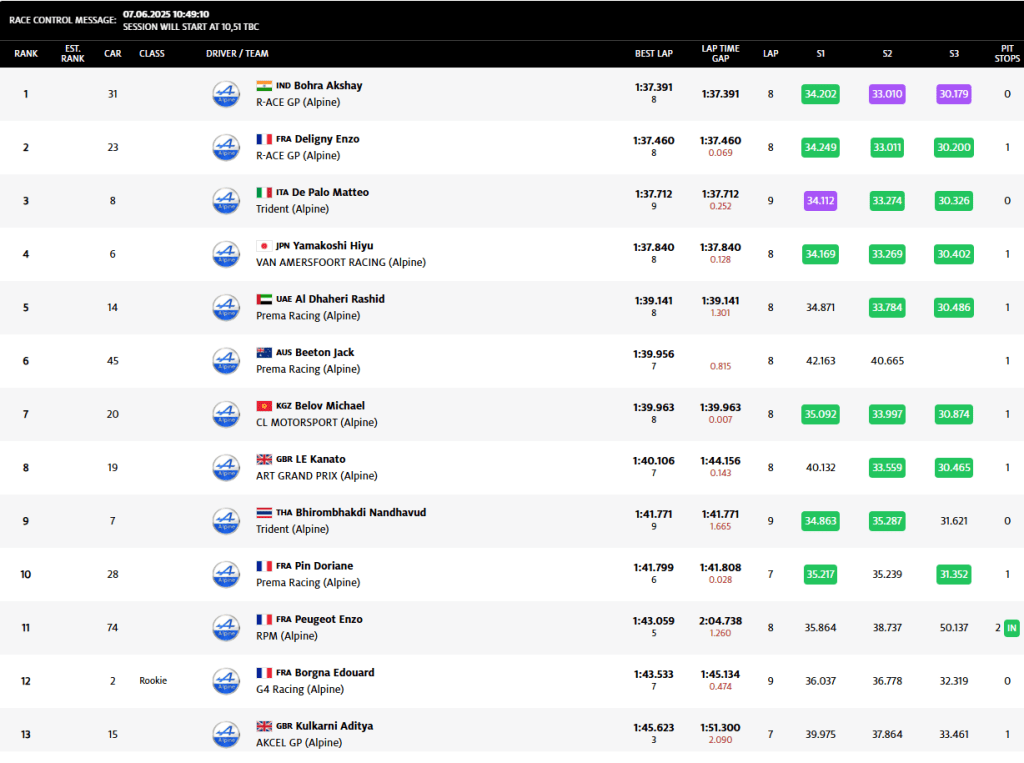Click team name G4 Racing (Alpine)
The height and width of the screenshot is (763, 1024).
(x=300, y=689)
